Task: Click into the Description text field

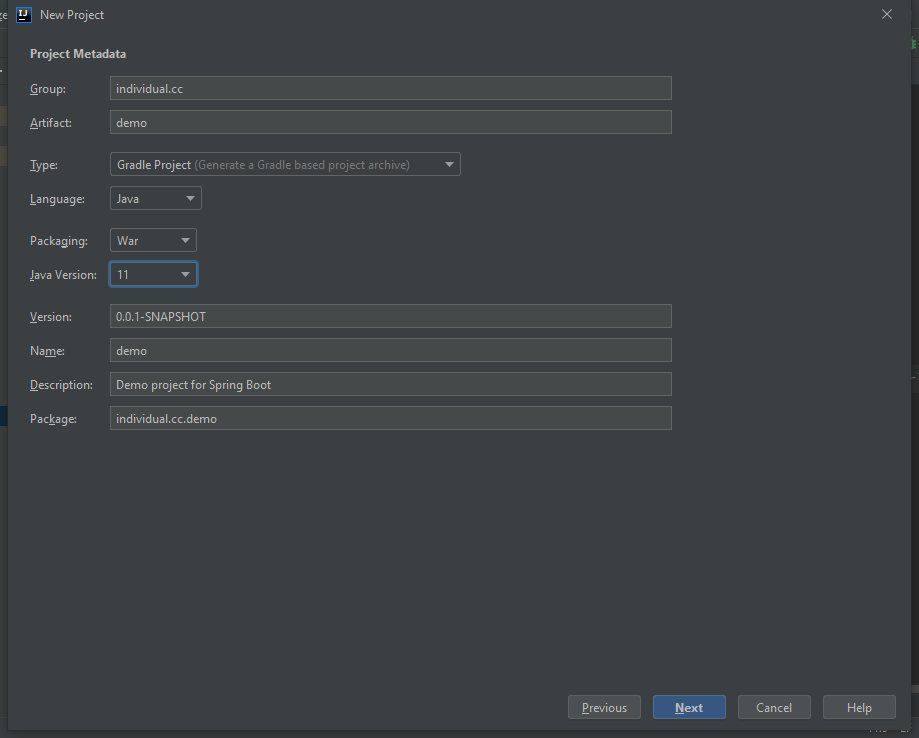Action: tap(390, 385)
